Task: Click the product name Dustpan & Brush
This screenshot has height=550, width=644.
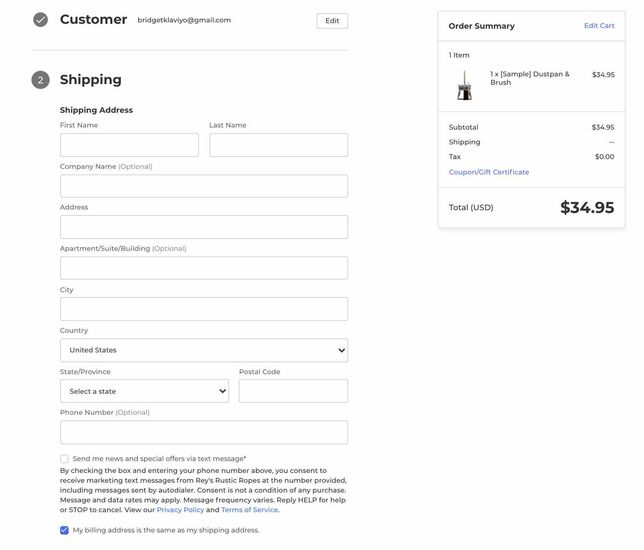Action: tap(530, 78)
